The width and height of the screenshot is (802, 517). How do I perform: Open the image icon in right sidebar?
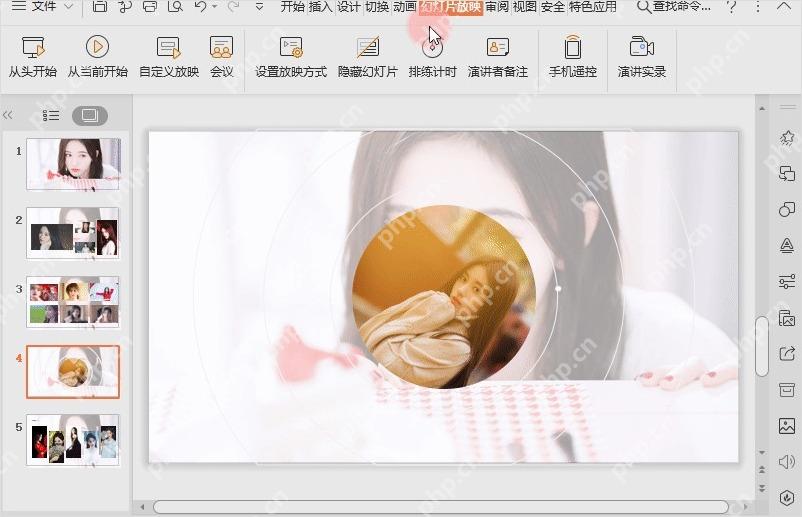pyautogui.click(x=787, y=425)
